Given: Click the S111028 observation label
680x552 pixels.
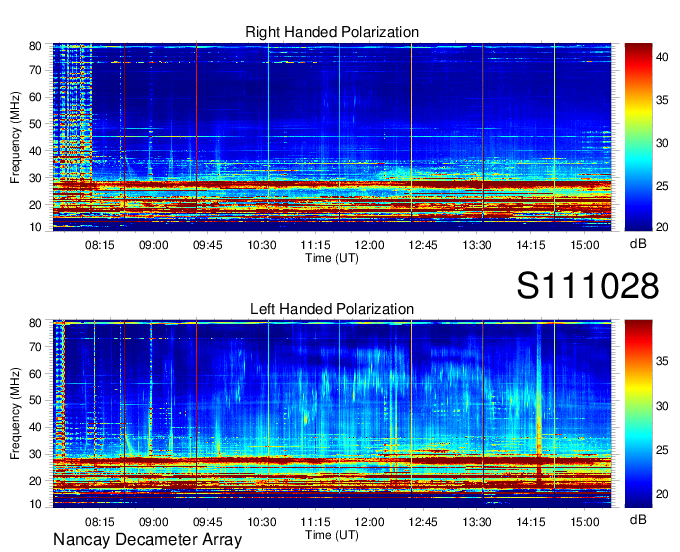Looking at the screenshot, I should (588, 286).
